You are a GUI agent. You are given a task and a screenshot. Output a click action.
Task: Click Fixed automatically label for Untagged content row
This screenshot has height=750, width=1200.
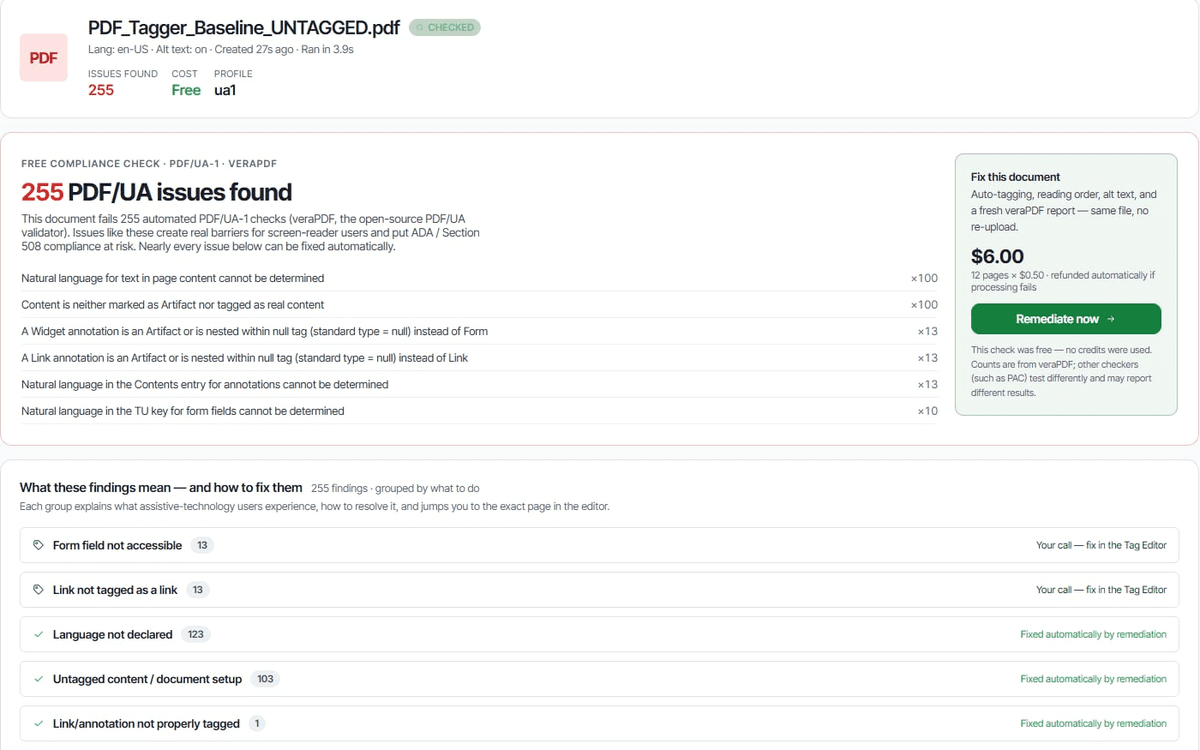(1093, 679)
